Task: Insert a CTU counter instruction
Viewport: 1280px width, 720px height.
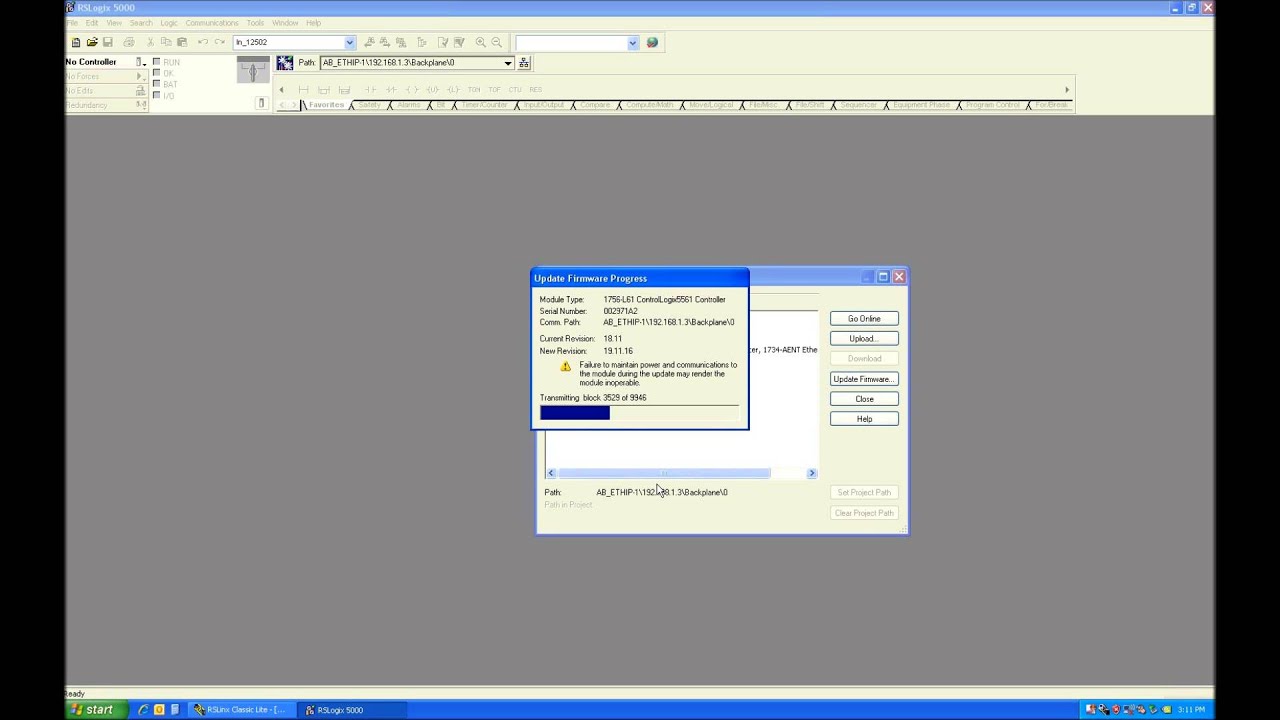Action: pyautogui.click(x=515, y=90)
